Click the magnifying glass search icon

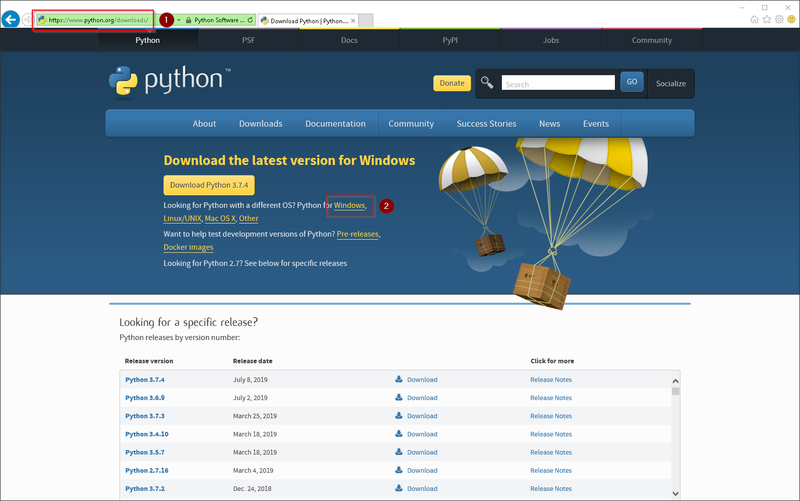pyautogui.click(x=487, y=83)
